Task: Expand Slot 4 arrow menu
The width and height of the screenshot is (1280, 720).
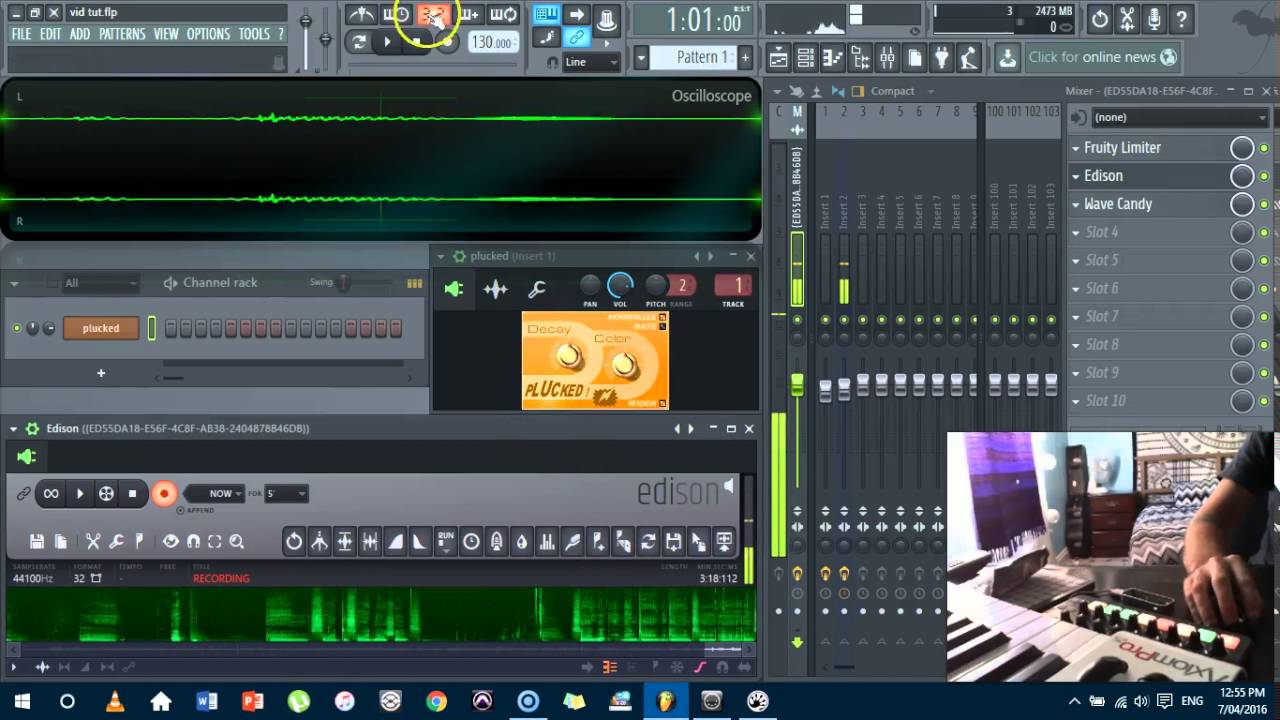Action: point(1076,232)
